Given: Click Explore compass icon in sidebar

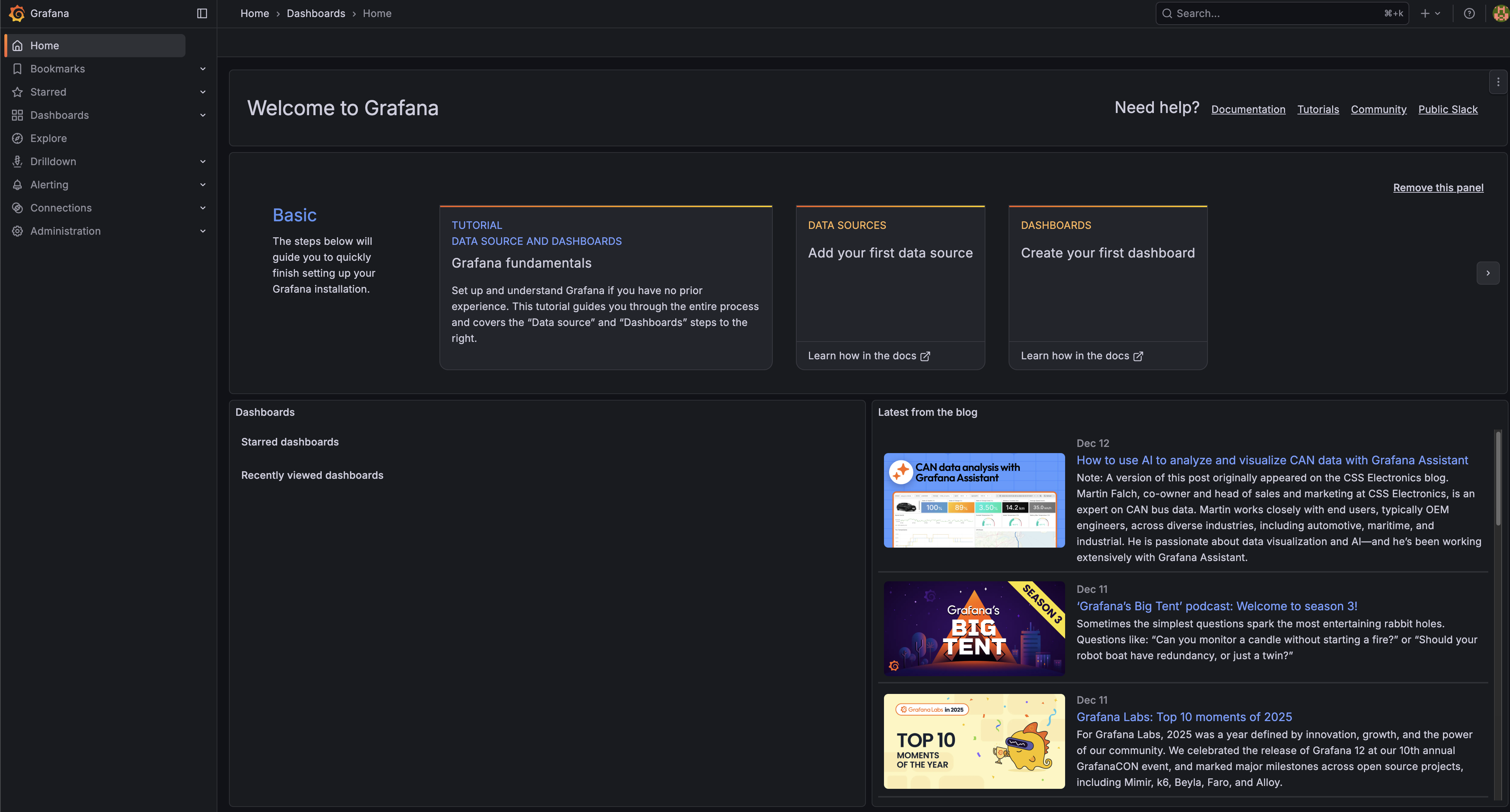Looking at the screenshot, I should (x=18, y=138).
